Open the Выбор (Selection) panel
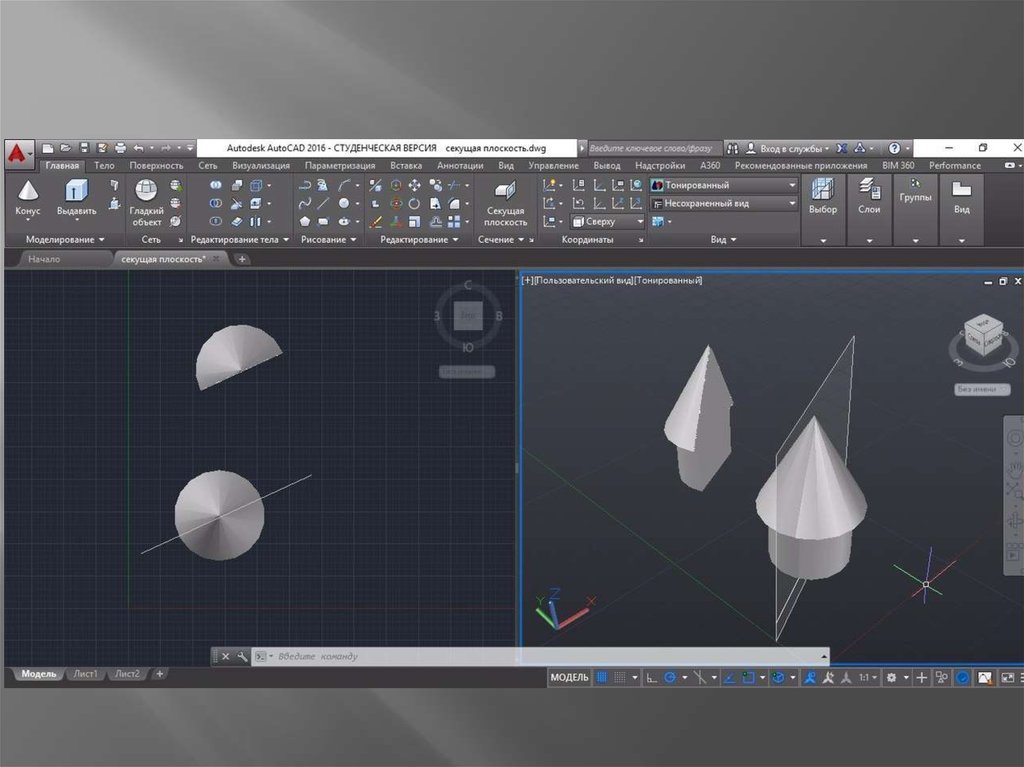Image resolution: width=1024 pixels, height=767 pixels. coord(823,195)
